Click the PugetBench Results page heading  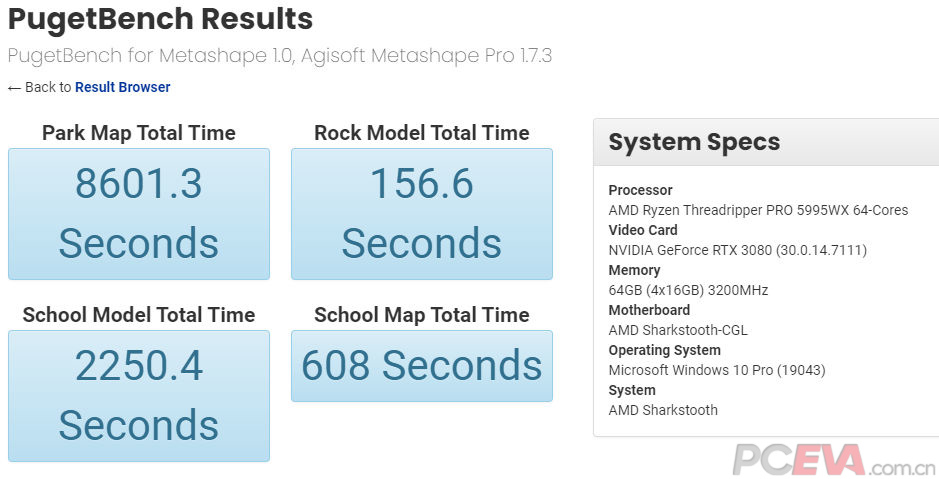(160, 18)
